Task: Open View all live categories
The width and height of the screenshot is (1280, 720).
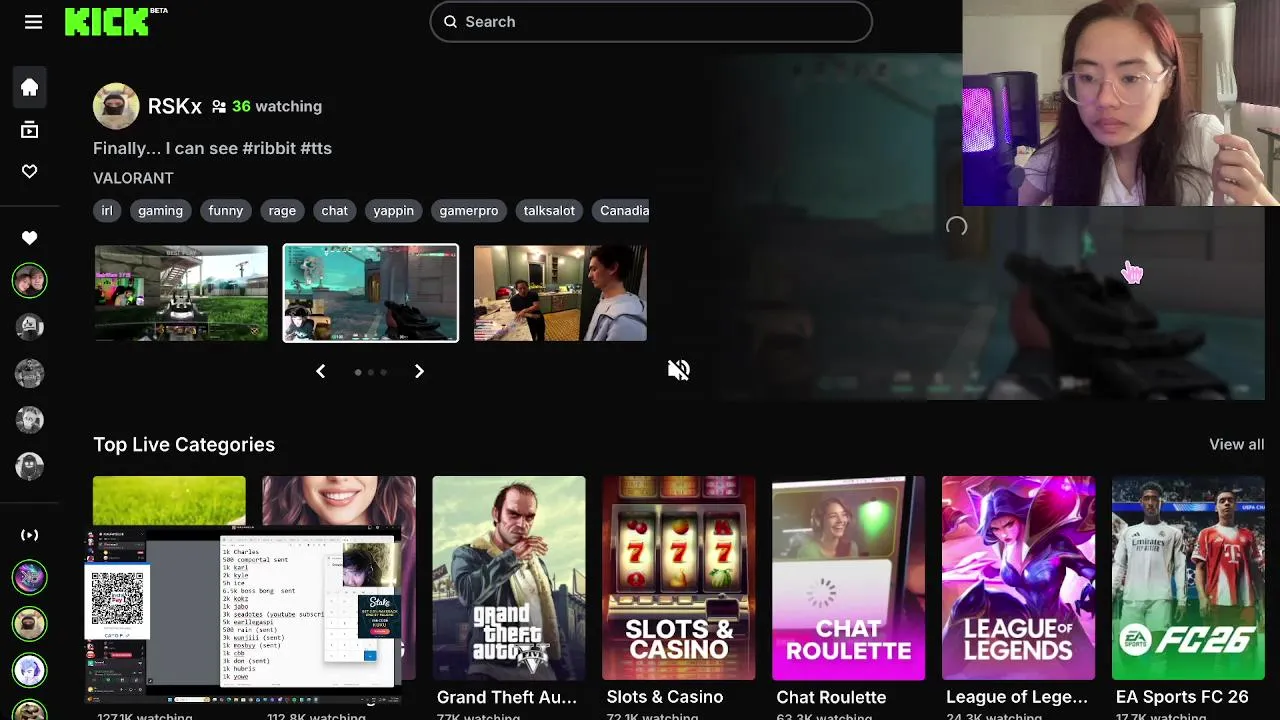Action: click(x=1236, y=444)
